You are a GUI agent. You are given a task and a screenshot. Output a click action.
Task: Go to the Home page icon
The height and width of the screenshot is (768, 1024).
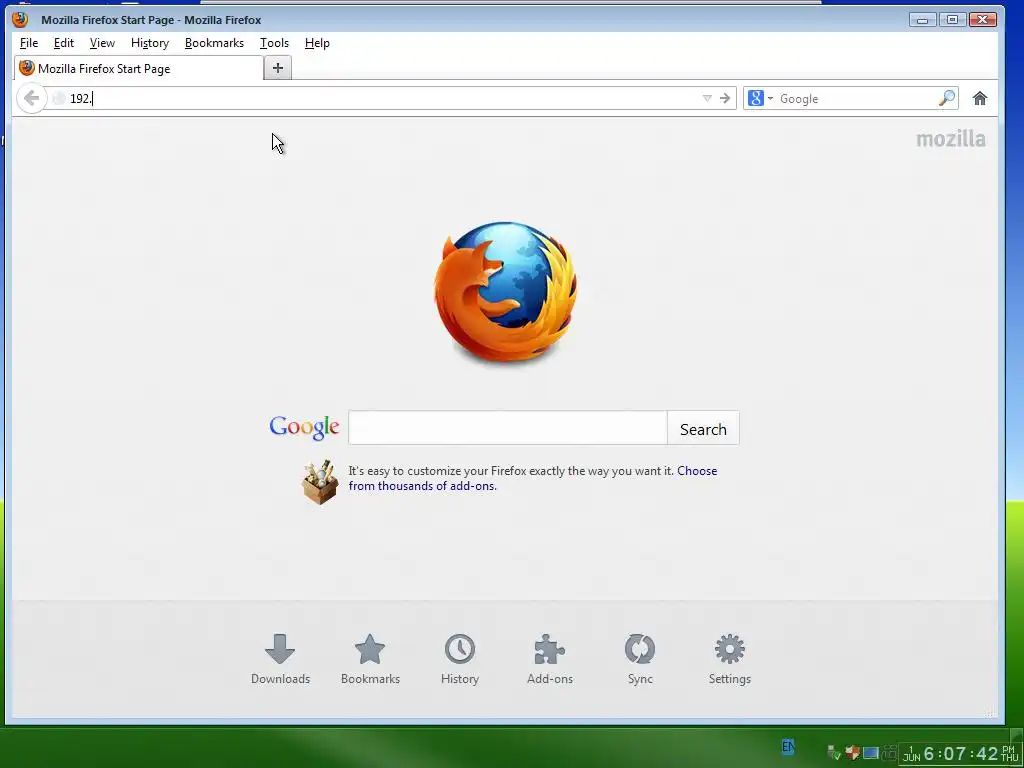coord(980,99)
